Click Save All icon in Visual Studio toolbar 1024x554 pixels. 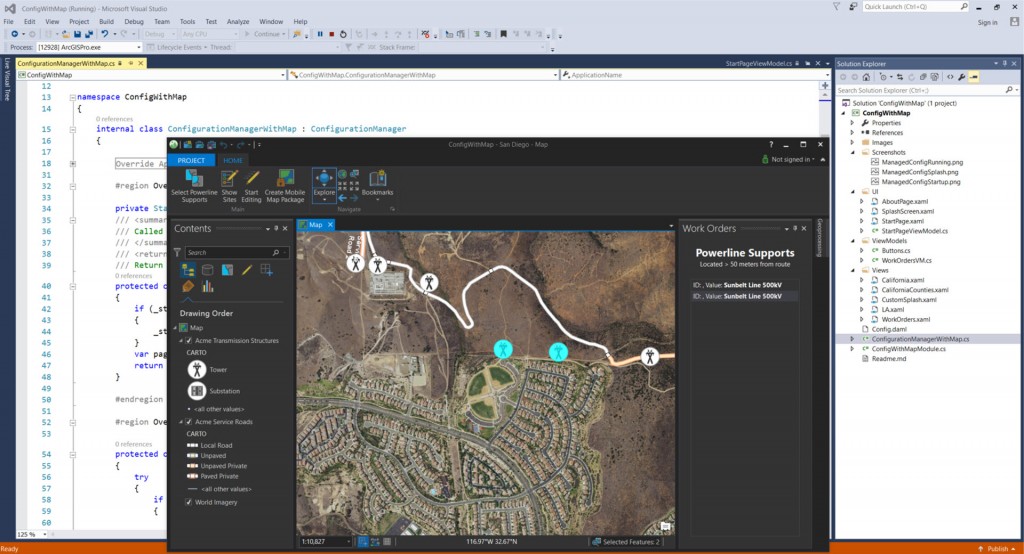pos(89,34)
